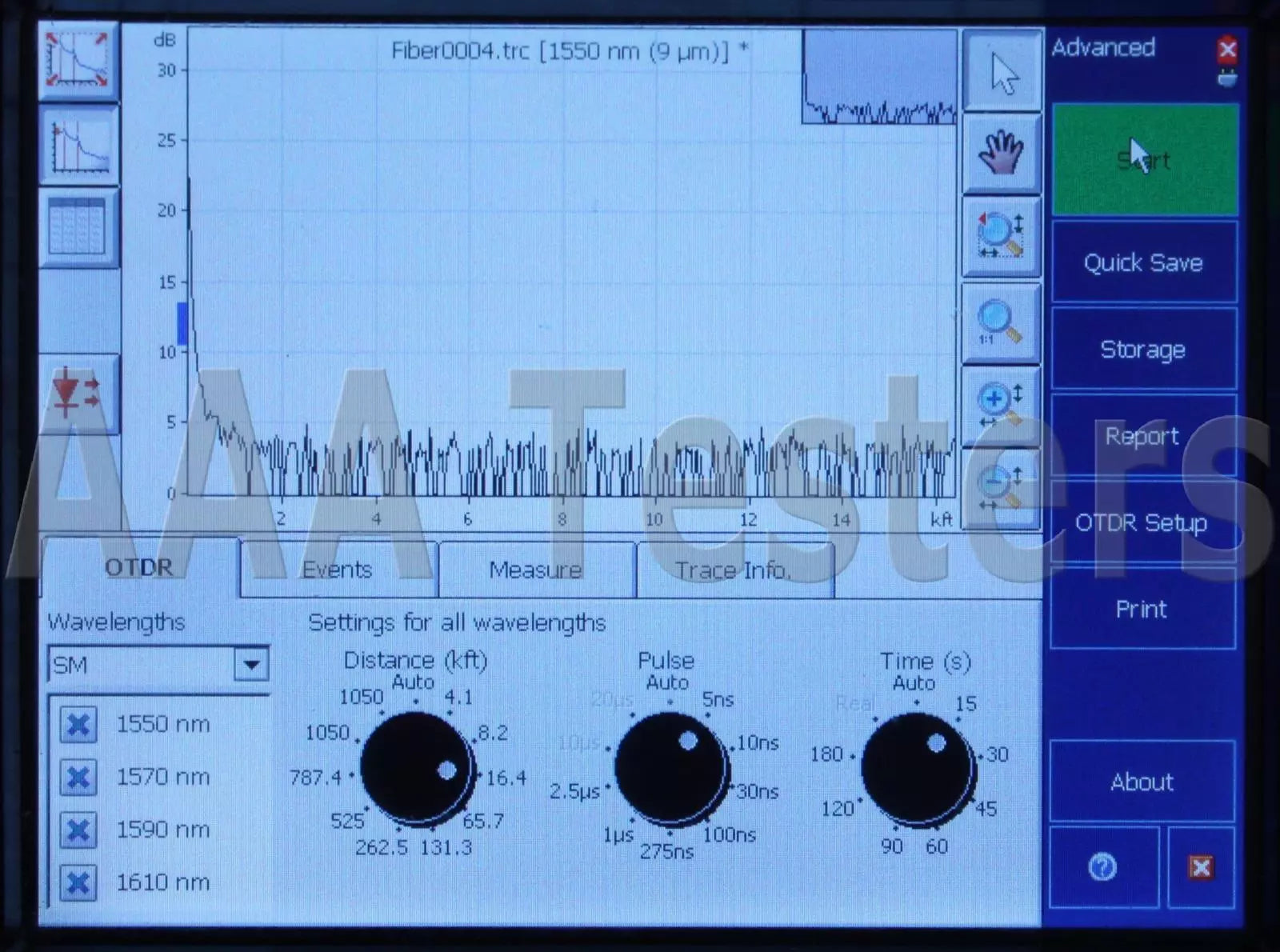The width and height of the screenshot is (1280, 952).
Task: Open the blue help question mark icon
Action: click(1102, 867)
